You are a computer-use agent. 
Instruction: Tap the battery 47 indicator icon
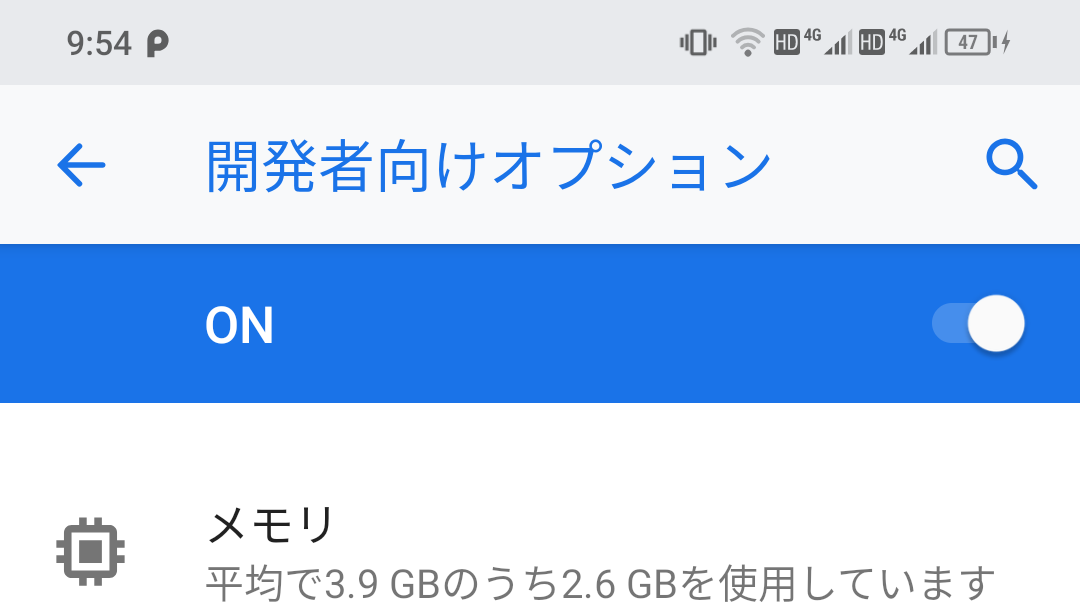971,43
